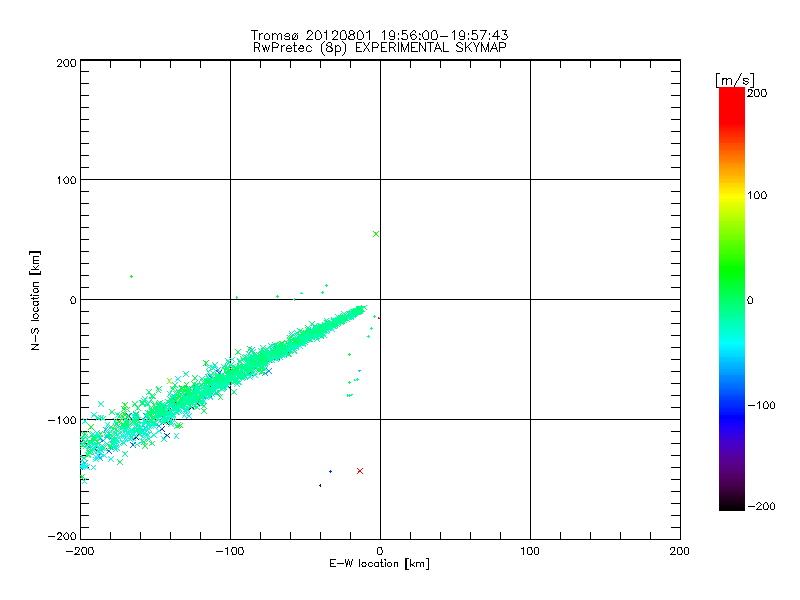Click the '[m/s]' colorbar unit label
Viewport: 800px width, 600px height.
point(735,80)
